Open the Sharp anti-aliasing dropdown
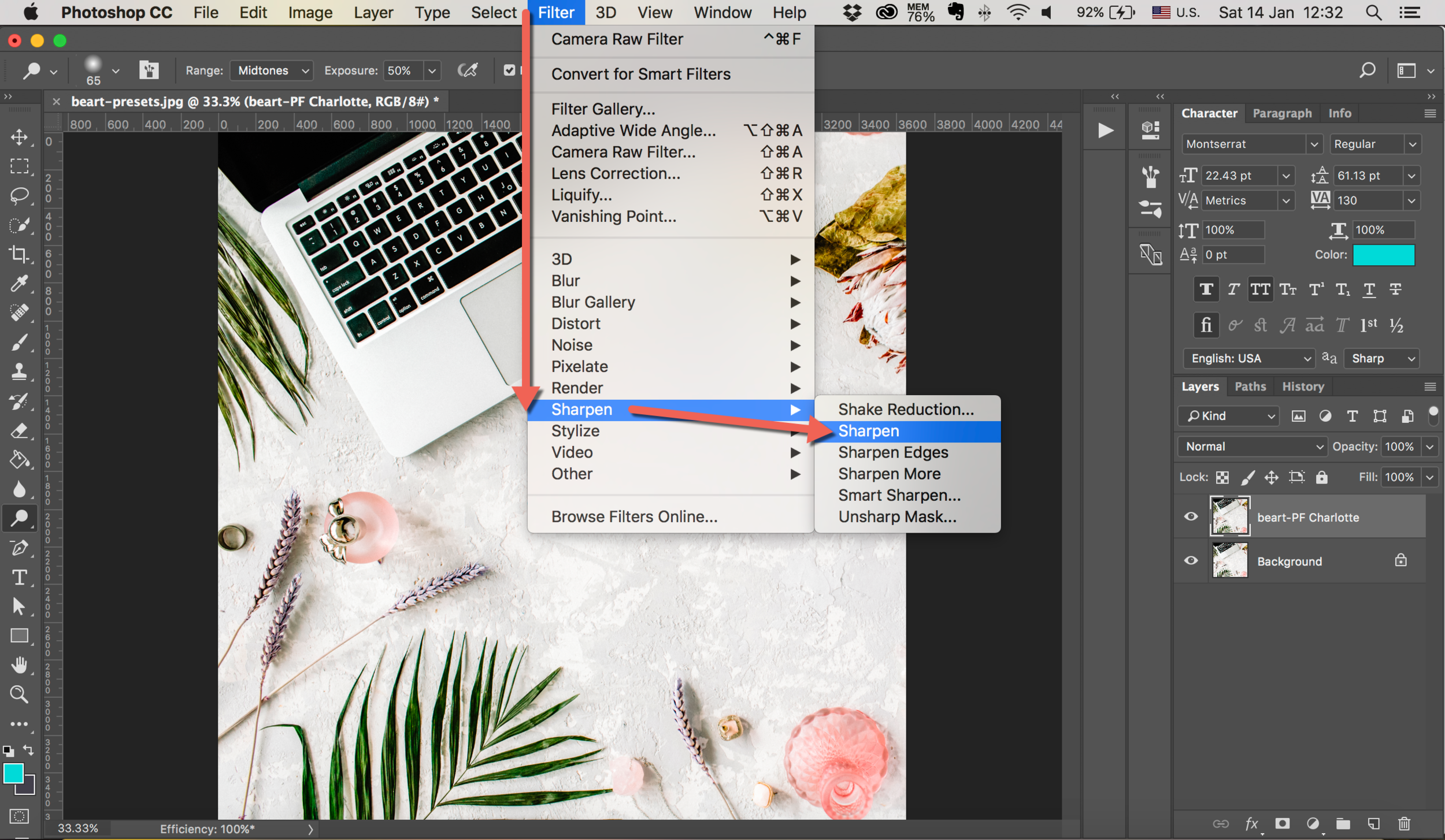Screen dimensions: 1445x840 [1381, 358]
